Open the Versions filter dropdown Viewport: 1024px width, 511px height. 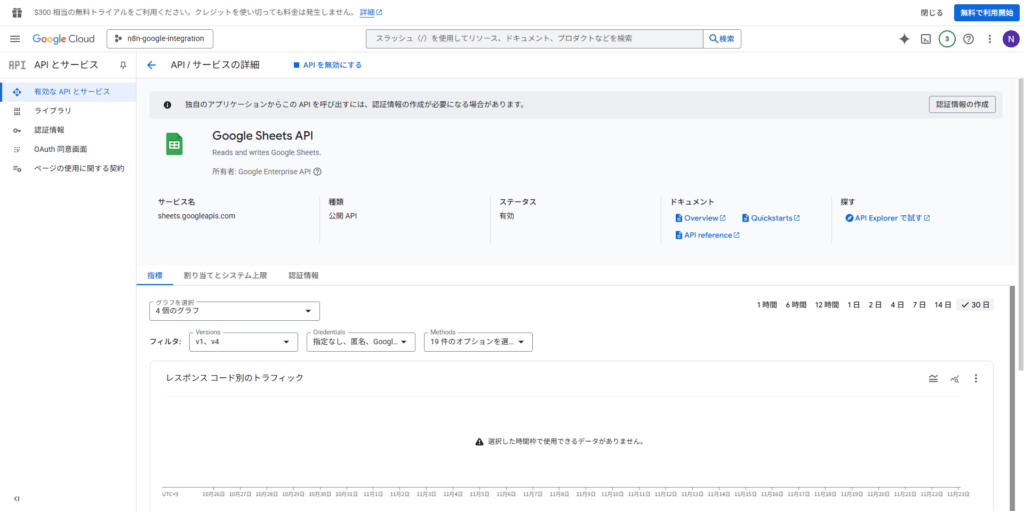(x=243, y=342)
